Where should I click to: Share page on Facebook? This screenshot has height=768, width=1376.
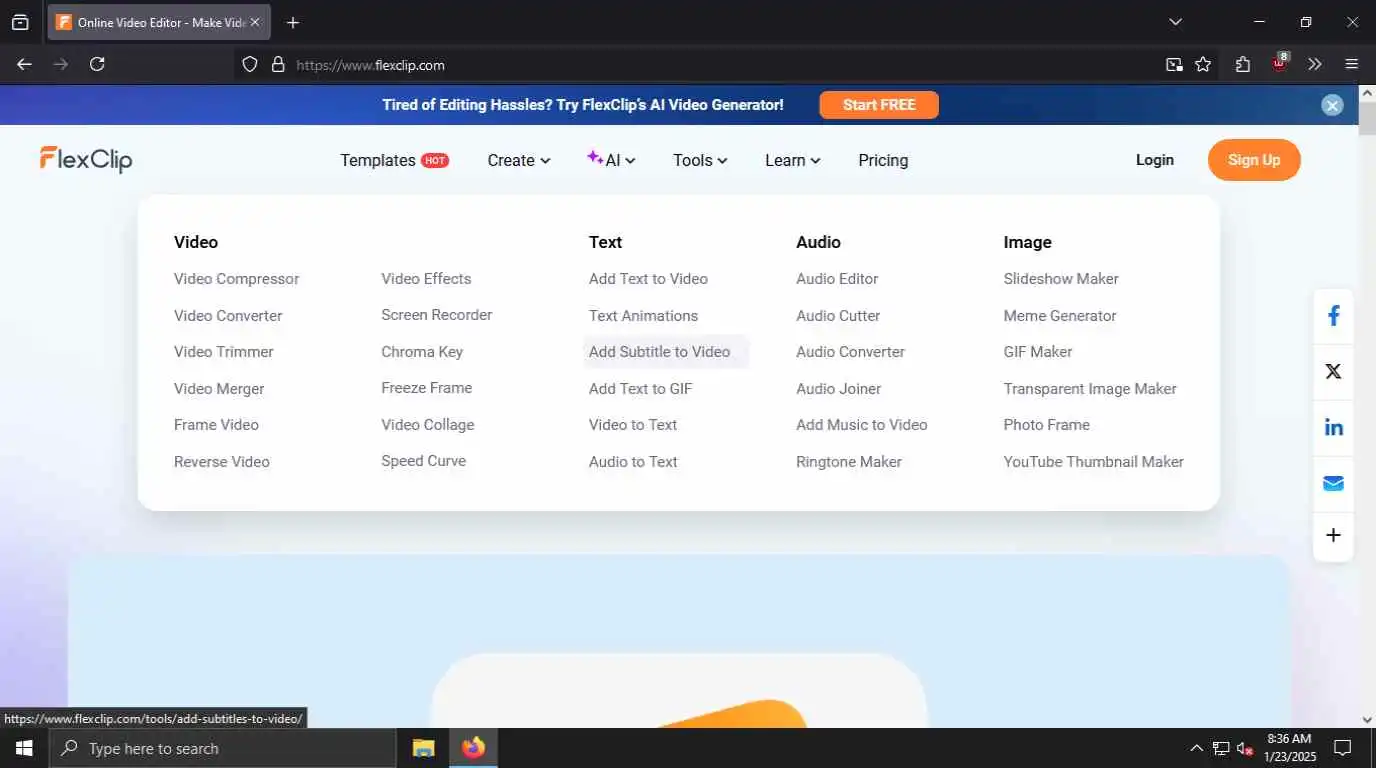(x=1333, y=317)
